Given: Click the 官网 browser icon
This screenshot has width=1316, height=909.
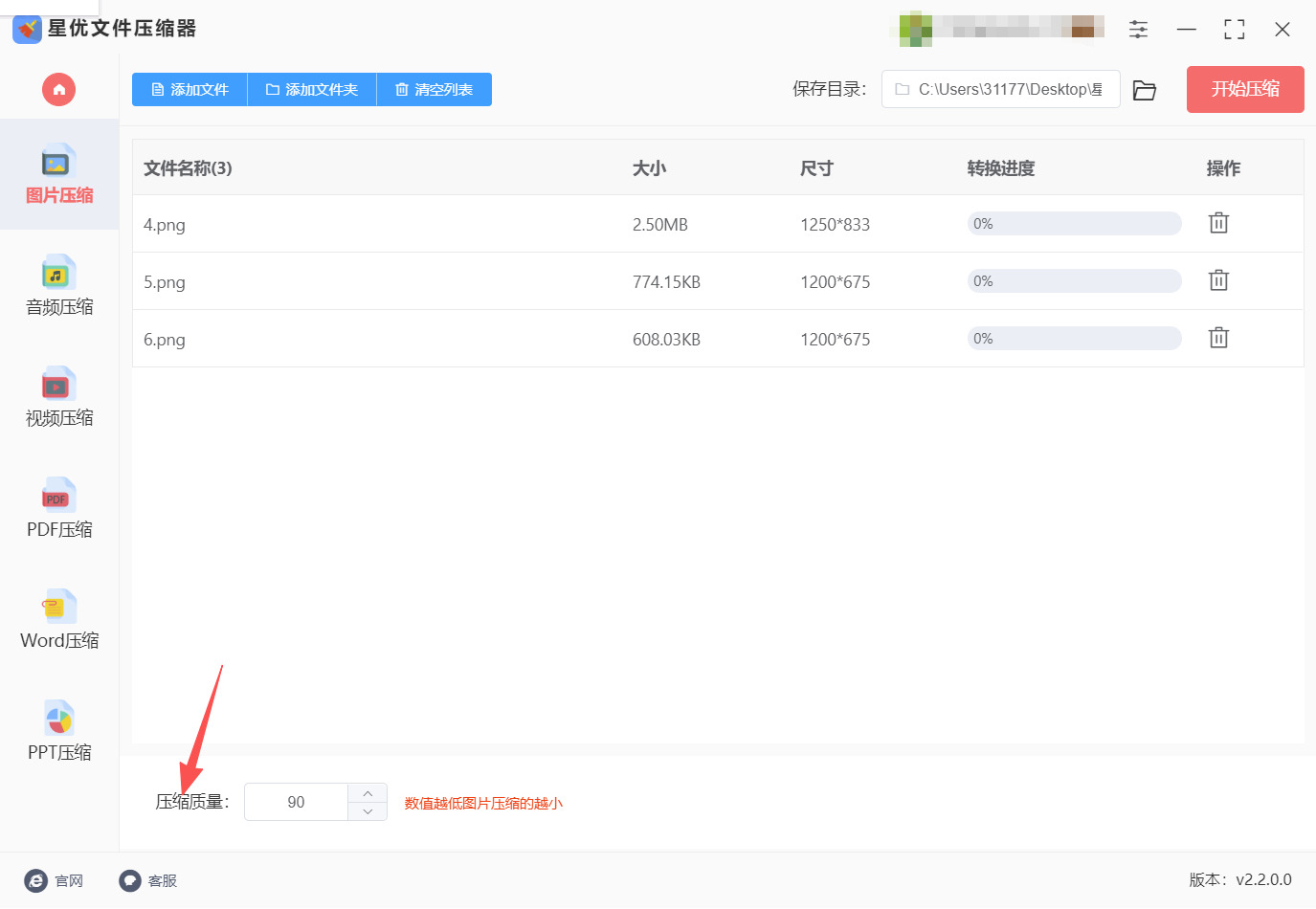Looking at the screenshot, I should (x=35, y=880).
